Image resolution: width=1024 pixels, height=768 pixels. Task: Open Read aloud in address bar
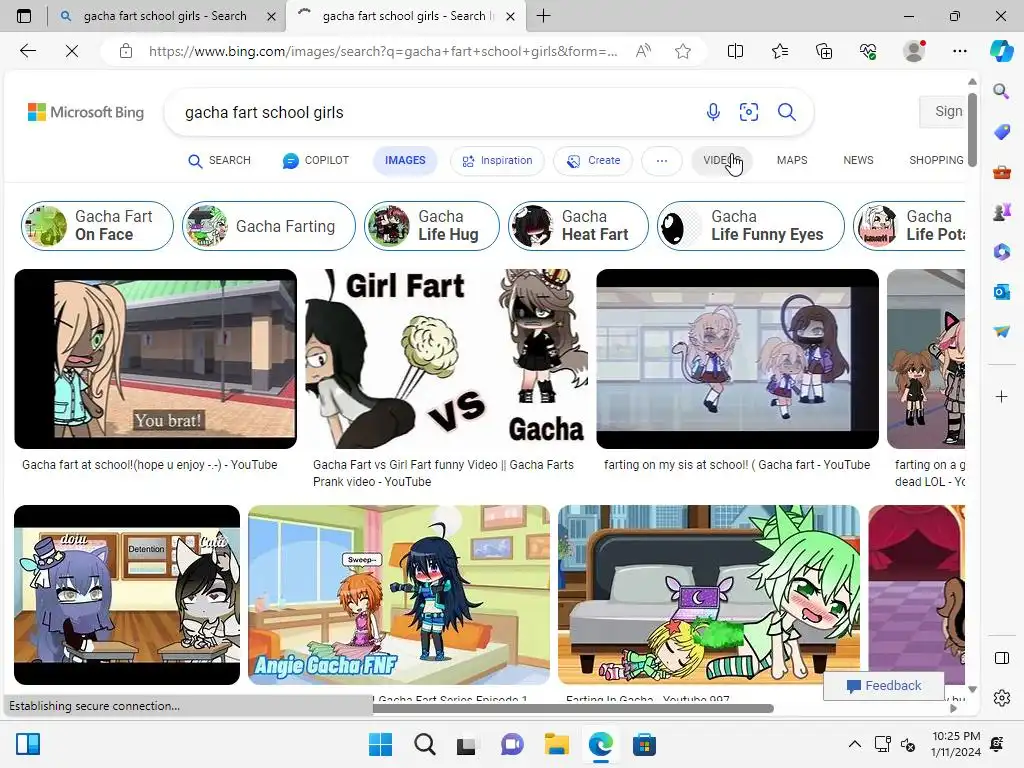tap(643, 51)
